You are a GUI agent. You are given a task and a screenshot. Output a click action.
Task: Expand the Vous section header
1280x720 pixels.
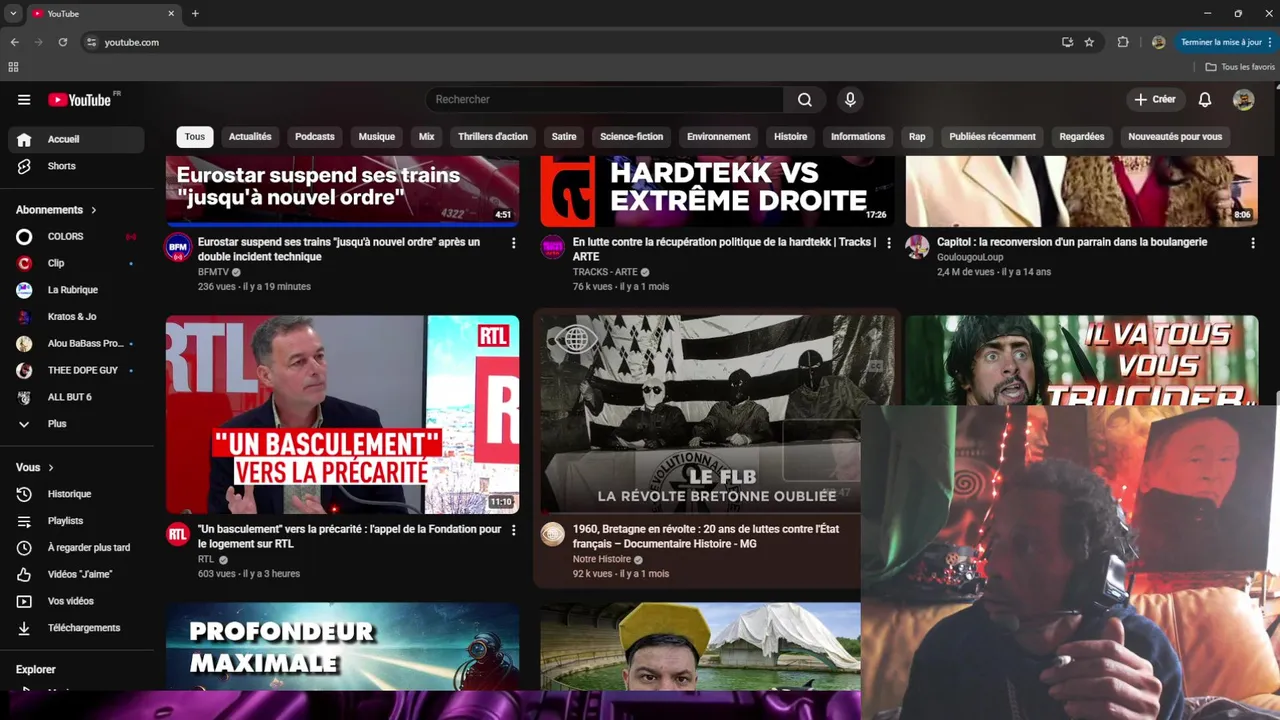pyautogui.click(x=35, y=467)
